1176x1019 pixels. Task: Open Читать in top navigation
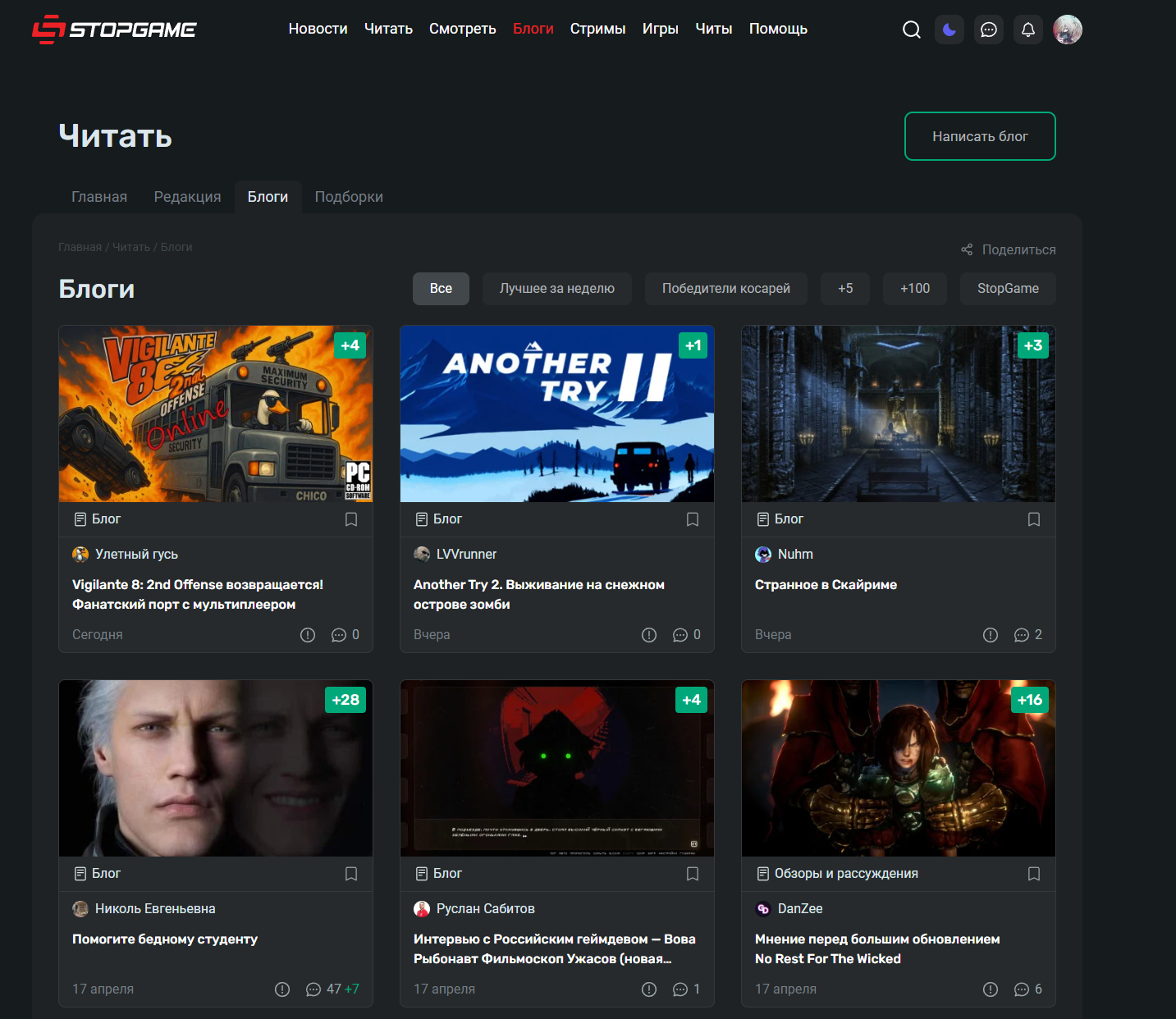tap(388, 29)
